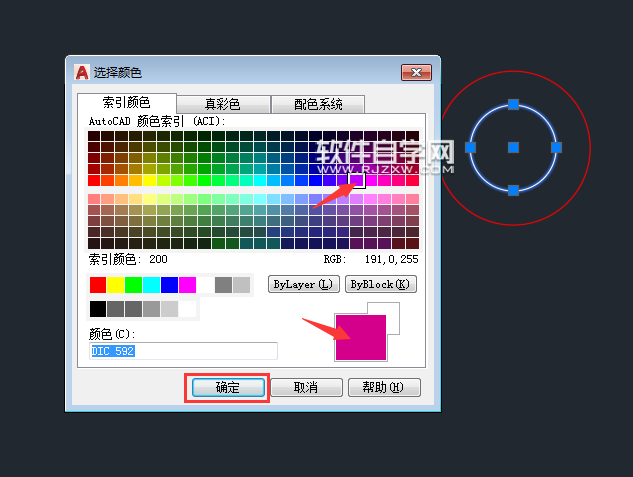The width and height of the screenshot is (633, 477).
Task: Open help with the 帮助 (H) button
Action: pyautogui.click(x=384, y=387)
